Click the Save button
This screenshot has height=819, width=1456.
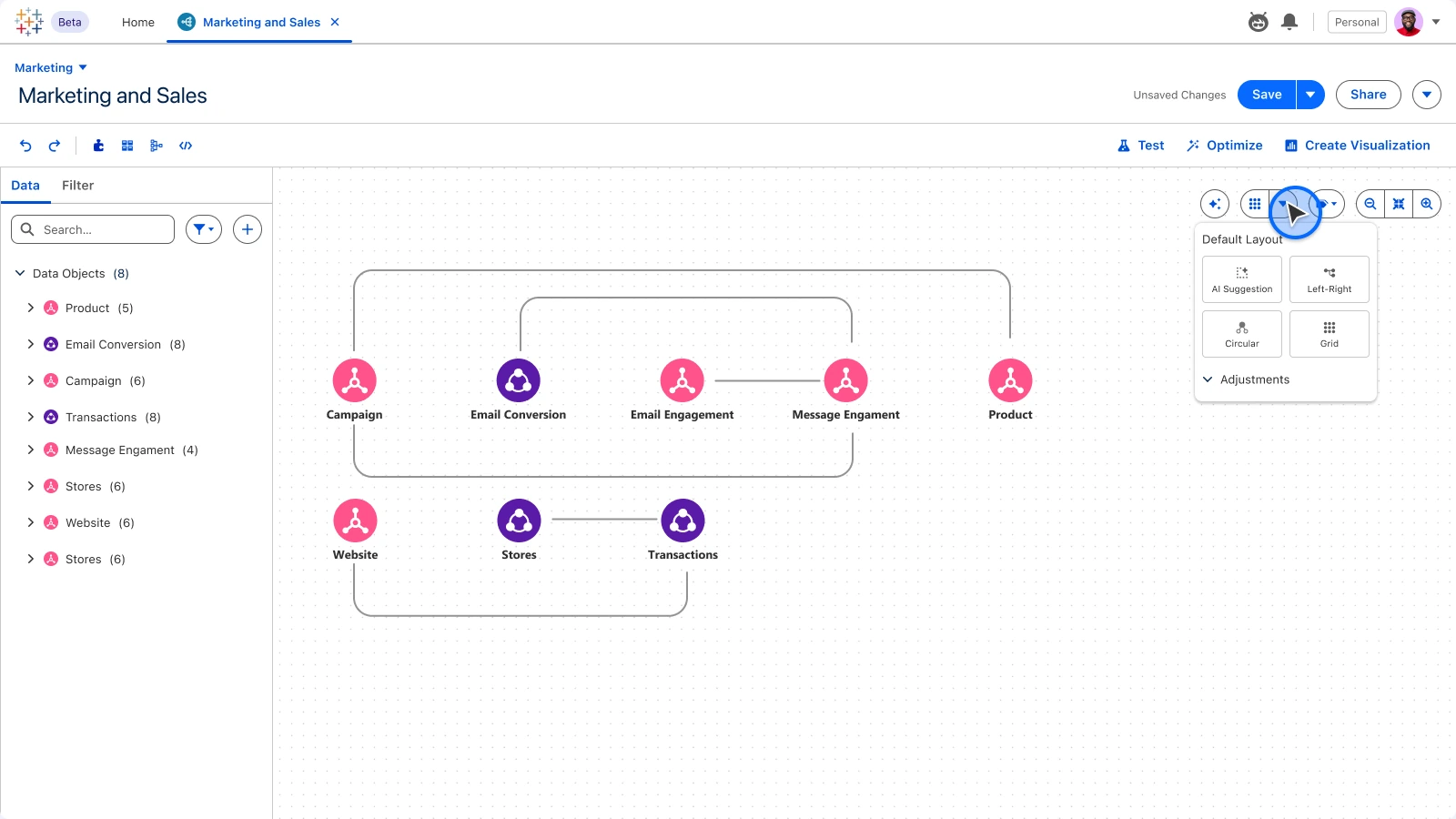pos(1267,95)
